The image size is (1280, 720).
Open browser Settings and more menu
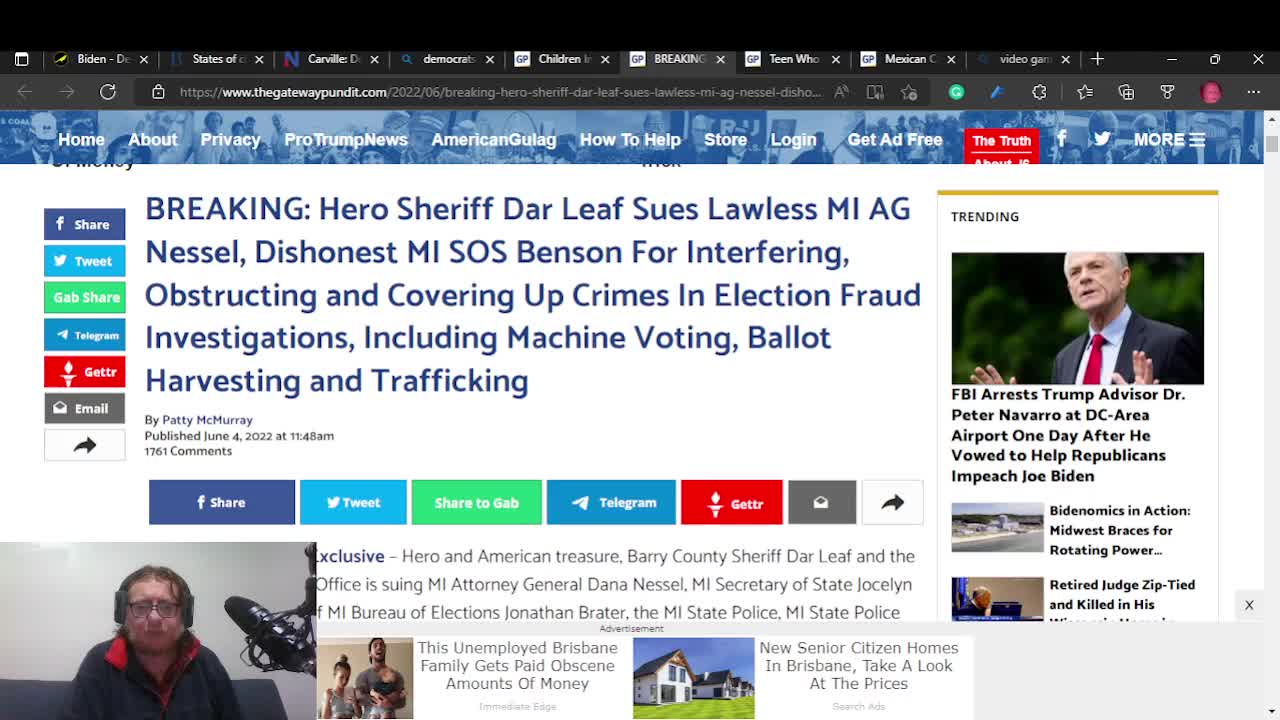(x=1254, y=92)
